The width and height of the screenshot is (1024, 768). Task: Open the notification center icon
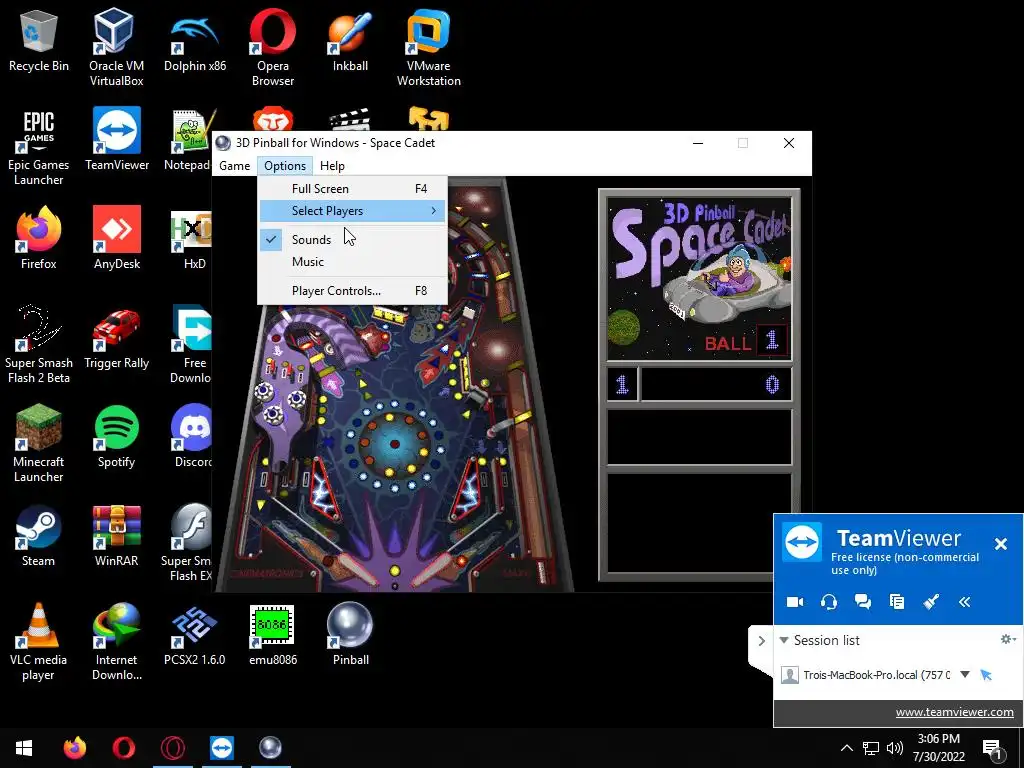point(993,749)
